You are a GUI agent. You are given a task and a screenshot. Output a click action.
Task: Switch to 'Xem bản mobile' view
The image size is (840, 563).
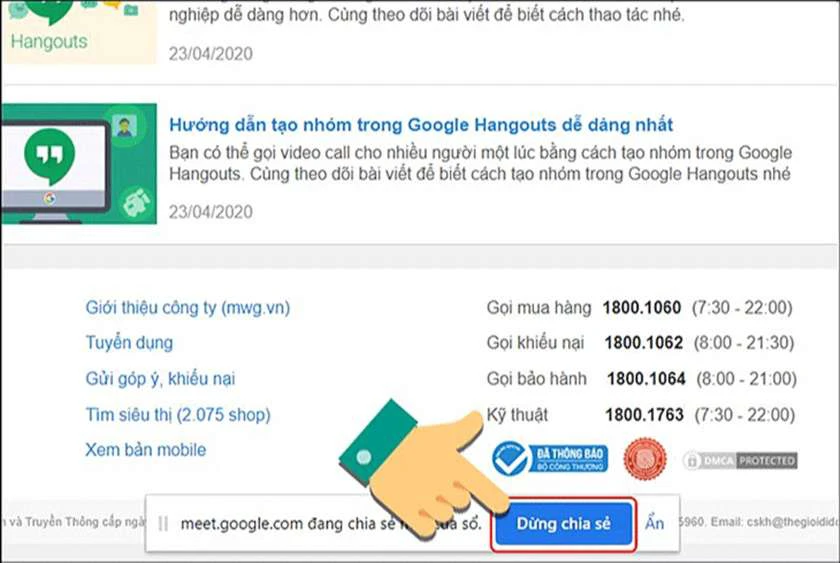[145, 450]
